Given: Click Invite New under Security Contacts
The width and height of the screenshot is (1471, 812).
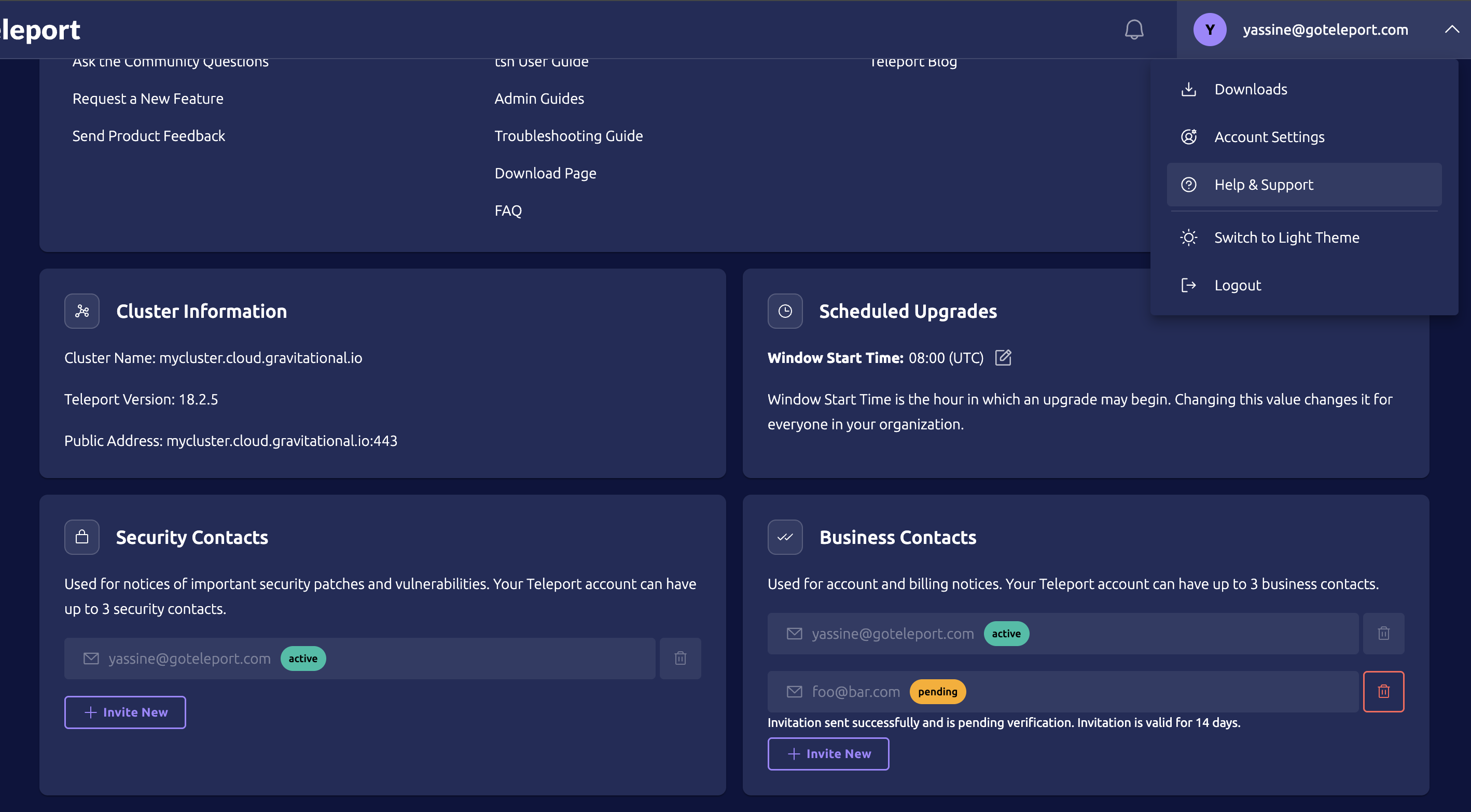Looking at the screenshot, I should pyautogui.click(x=124, y=712).
